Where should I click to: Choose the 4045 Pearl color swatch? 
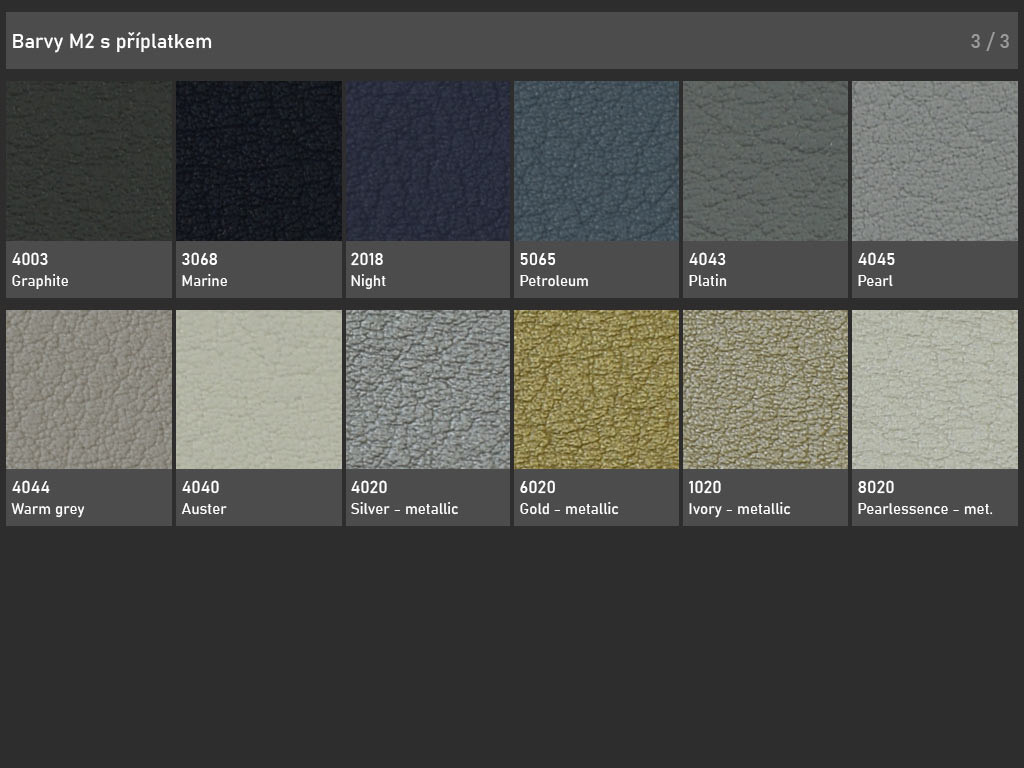pos(934,161)
